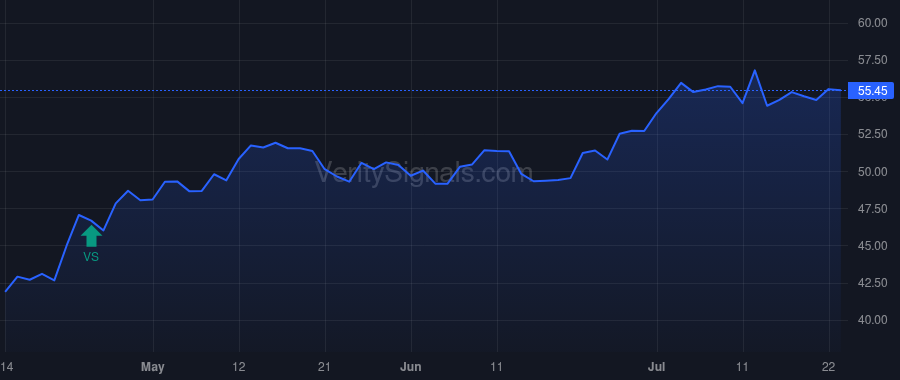
Task: Click the 42.50 price axis label
Action: [872, 283]
